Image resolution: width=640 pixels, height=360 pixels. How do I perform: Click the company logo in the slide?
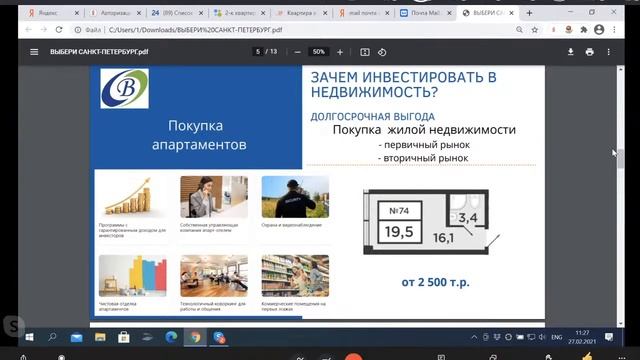(124, 89)
